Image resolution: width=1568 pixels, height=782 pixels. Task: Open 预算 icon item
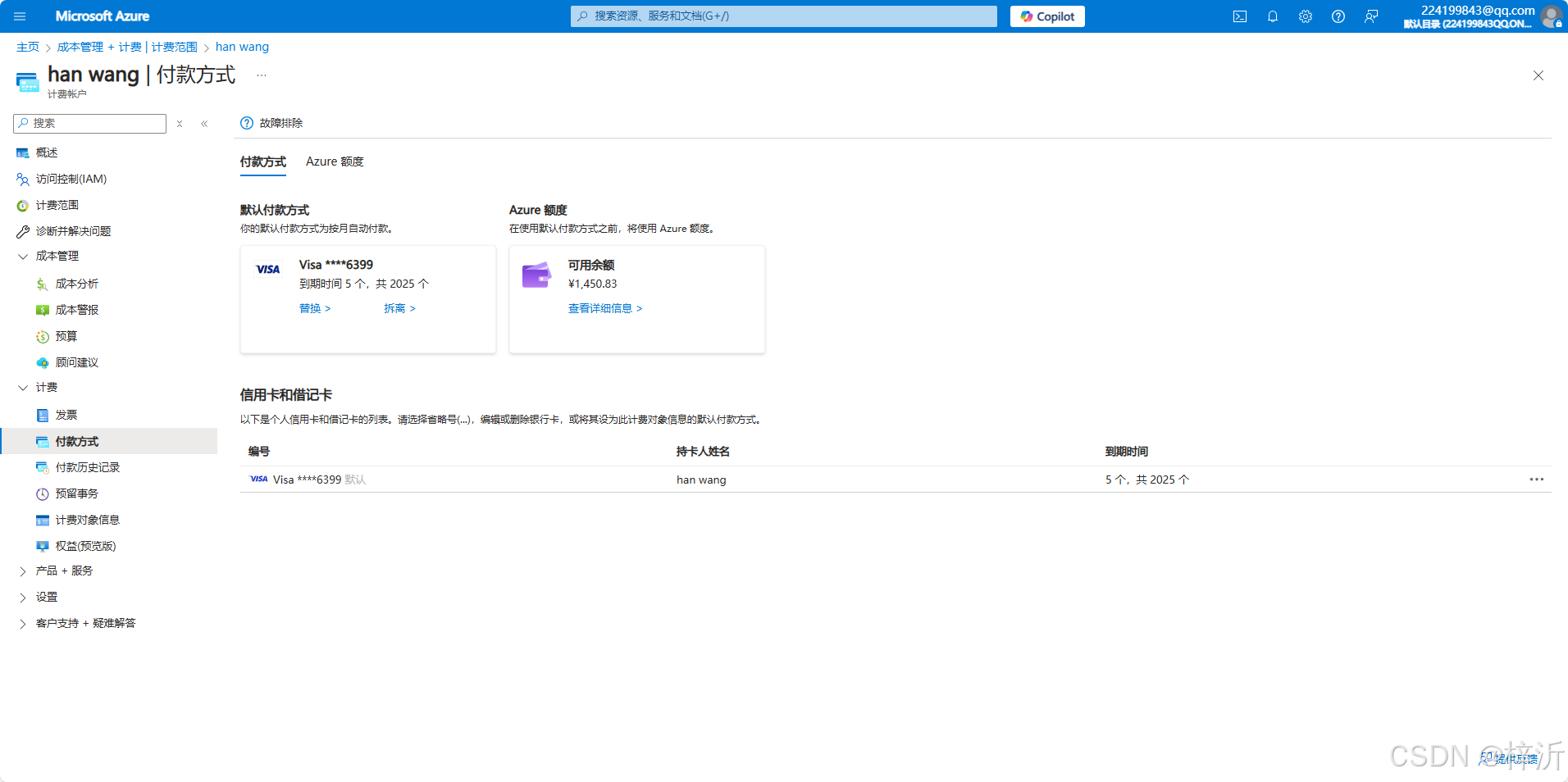43,336
